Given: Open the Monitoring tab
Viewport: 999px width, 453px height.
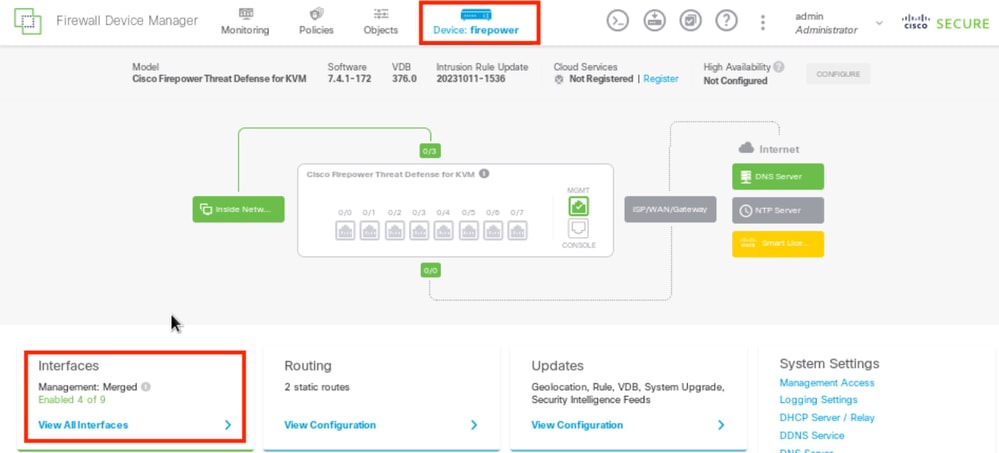Looking at the screenshot, I should click(x=245, y=22).
